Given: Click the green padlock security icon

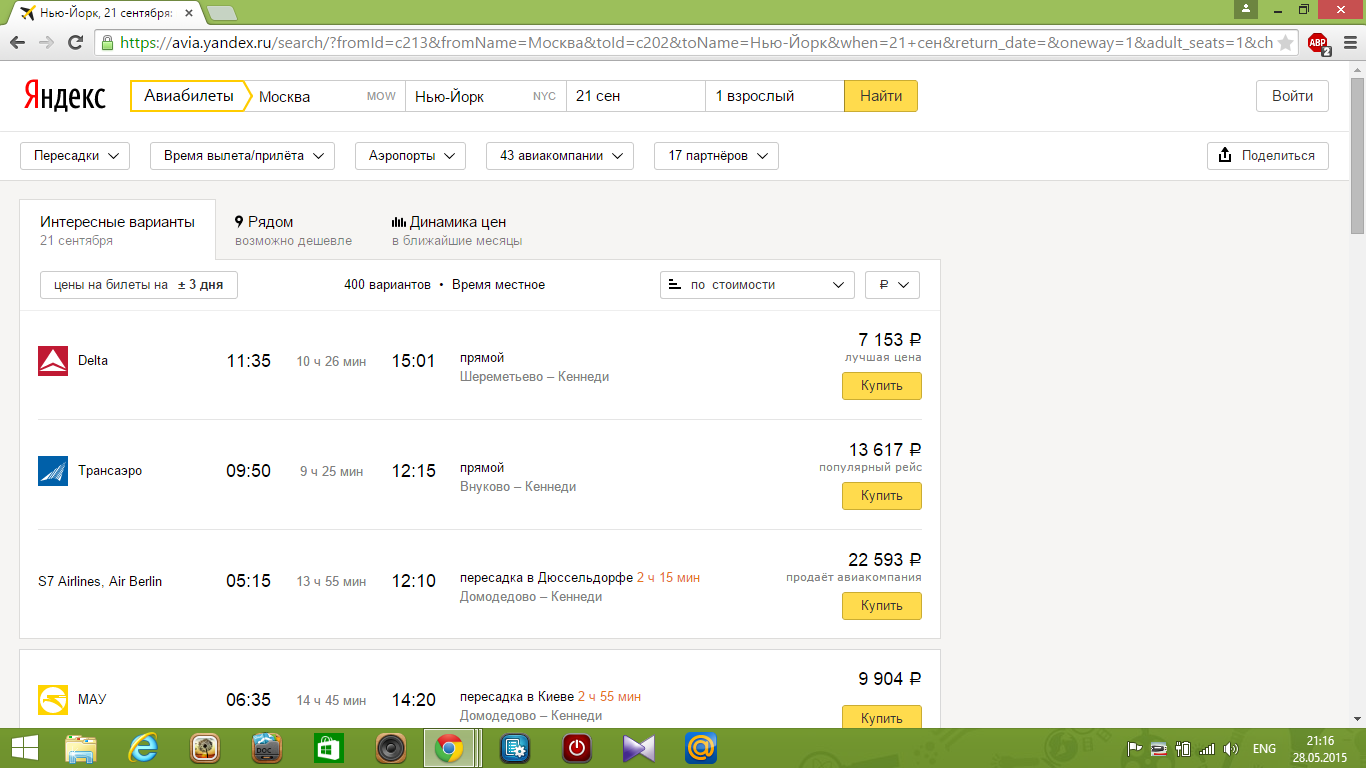Looking at the screenshot, I should point(108,43).
